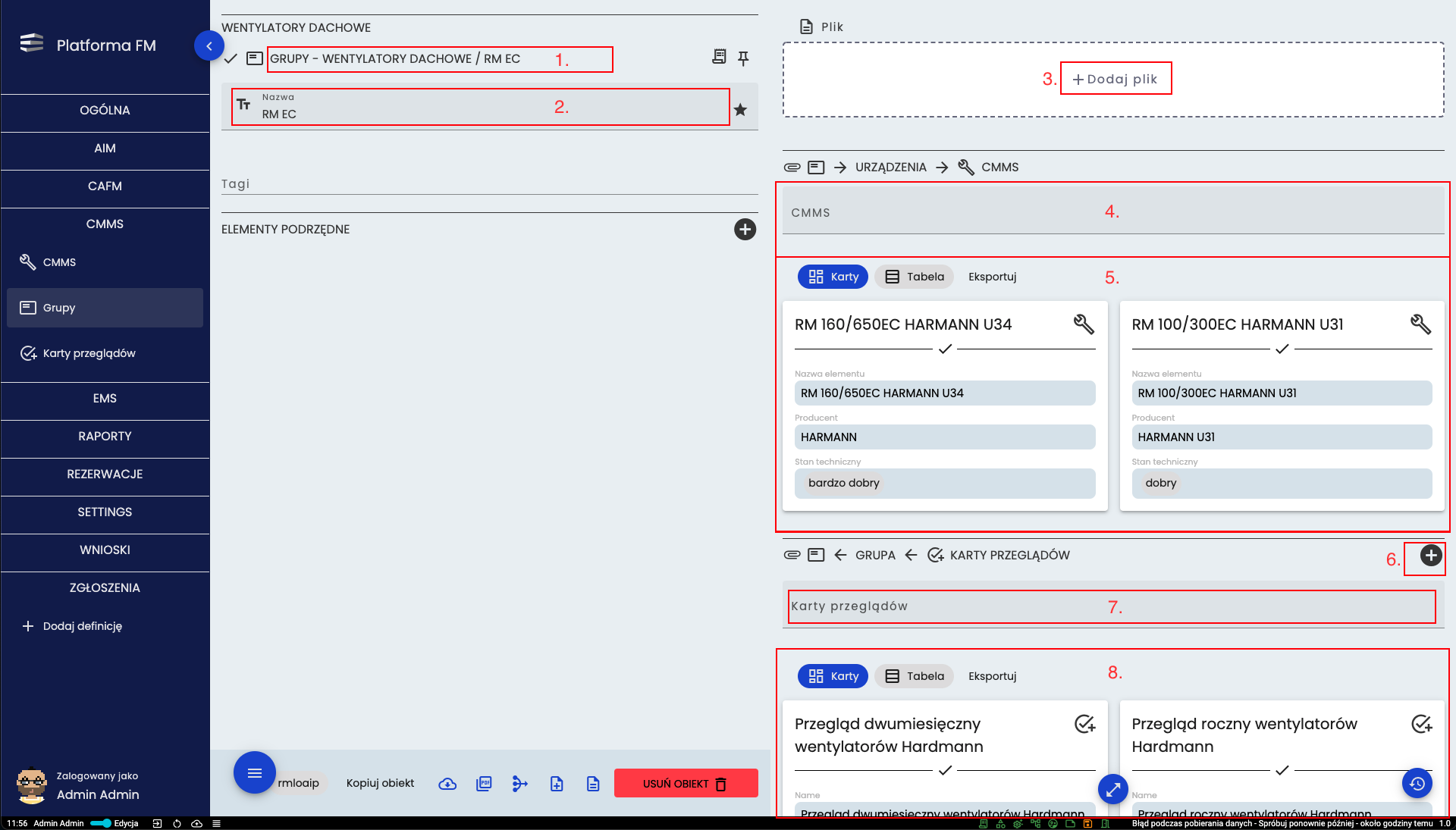1456x830 pixels.
Task: Click the wrench icon next to CMMS relation
Action: [966, 168]
